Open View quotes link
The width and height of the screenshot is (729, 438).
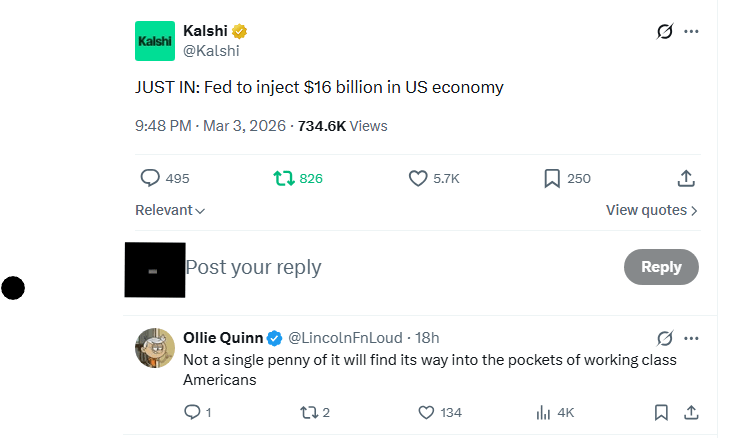pyautogui.click(x=651, y=210)
